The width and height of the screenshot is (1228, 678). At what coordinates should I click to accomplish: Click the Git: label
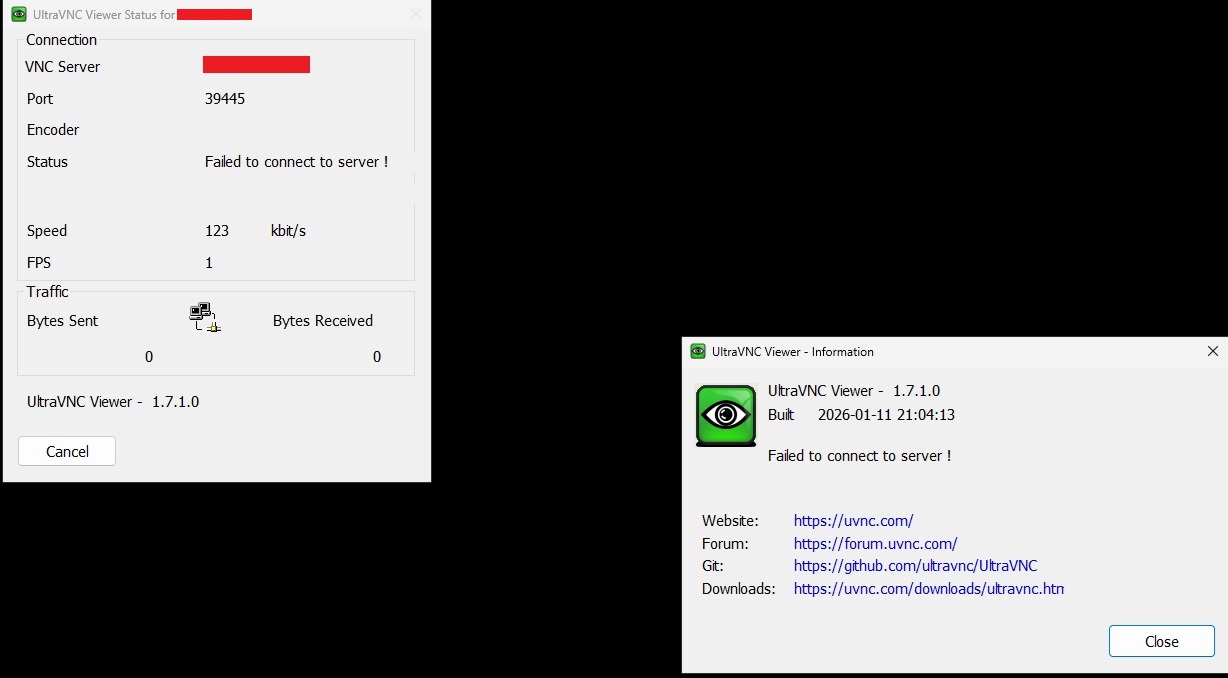(x=712, y=566)
